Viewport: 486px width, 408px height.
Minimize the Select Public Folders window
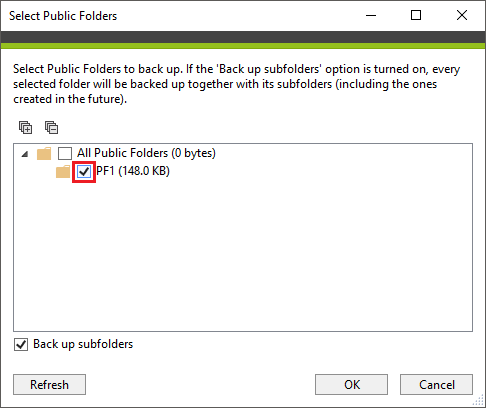click(371, 15)
